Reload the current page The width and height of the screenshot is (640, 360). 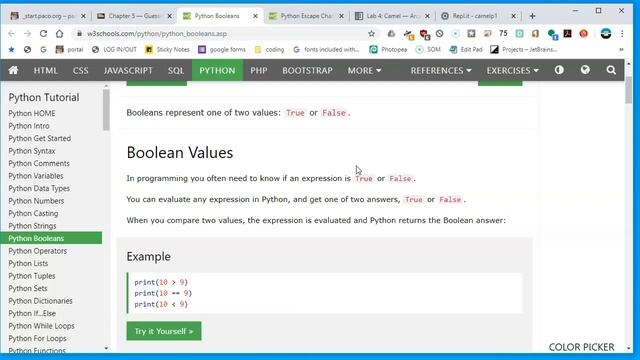(x=43, y=33)
